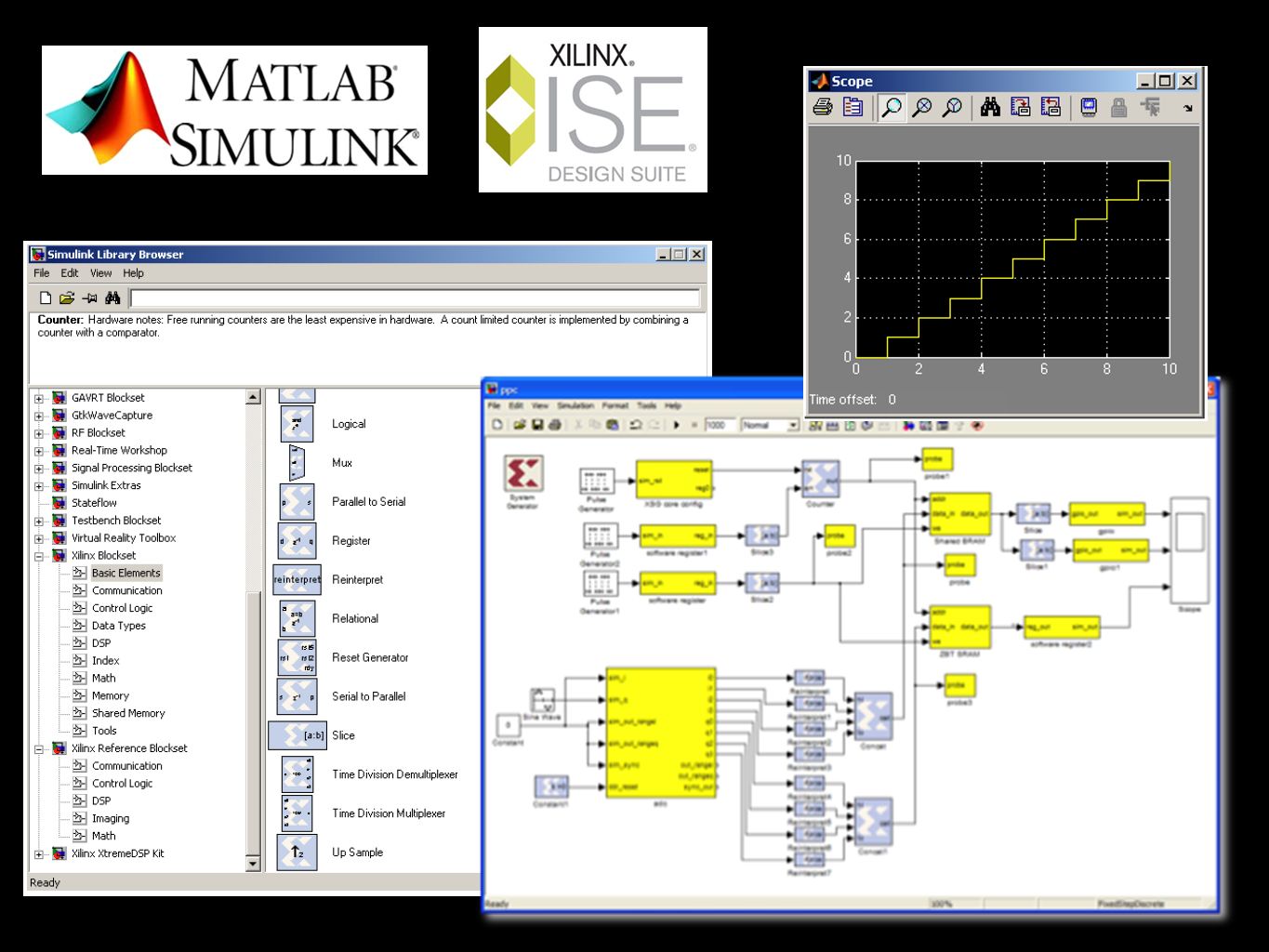Click the Print icon in Scope toolbar
Image resolution: width=1269 pixels, height=952 pixels.
822,108
